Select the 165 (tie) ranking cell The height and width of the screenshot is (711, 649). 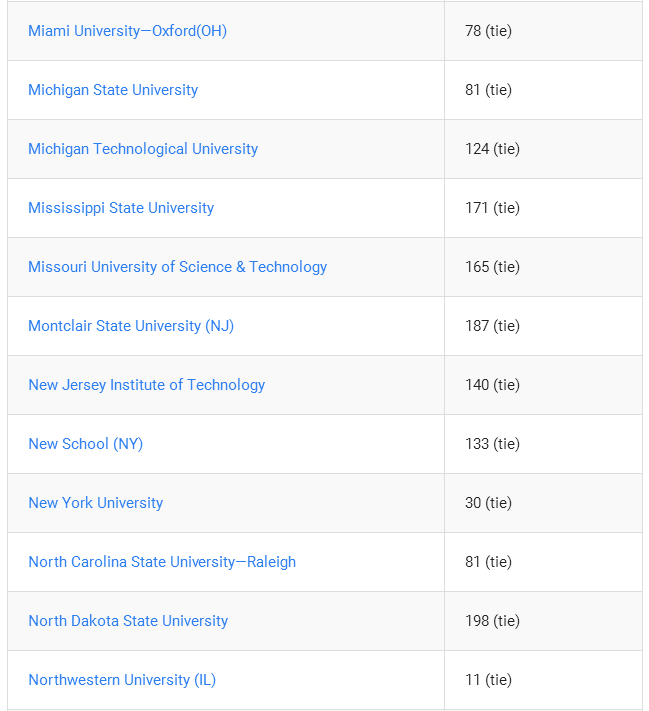[543, 267]
